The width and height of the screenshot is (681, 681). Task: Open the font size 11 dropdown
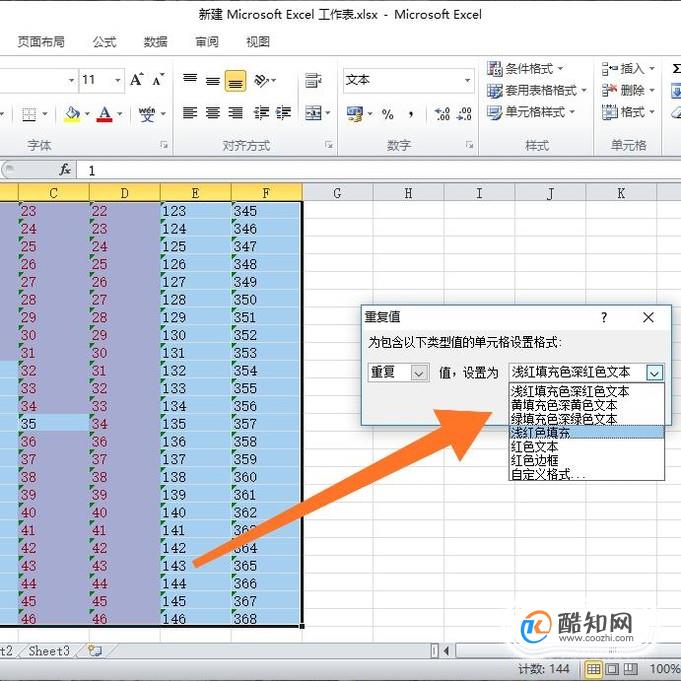117,80
